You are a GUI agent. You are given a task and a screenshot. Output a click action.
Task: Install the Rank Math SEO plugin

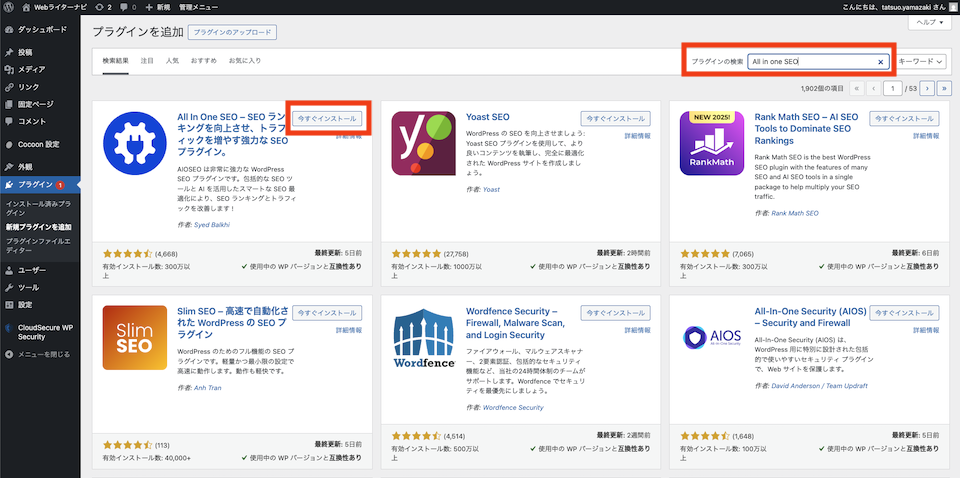[x=904, y=119]
